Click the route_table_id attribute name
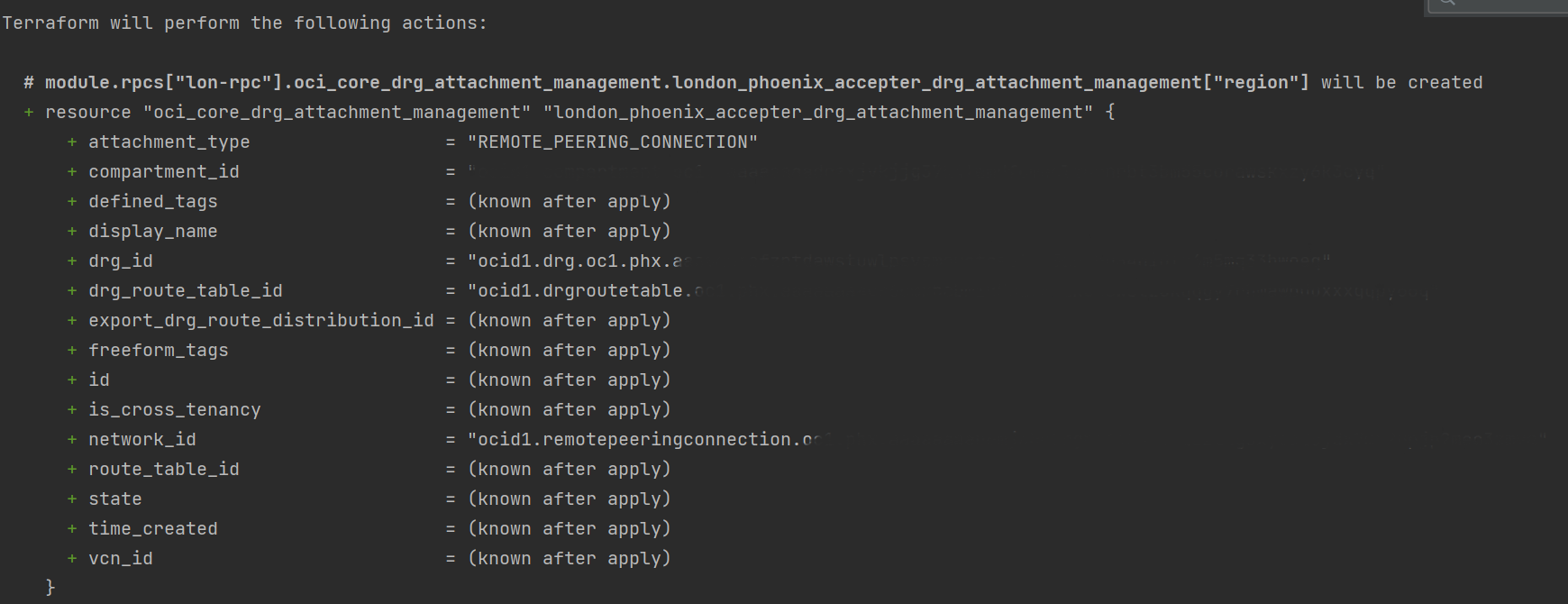The width and height of the screenshot is (1568, 604). coord(163,470)
